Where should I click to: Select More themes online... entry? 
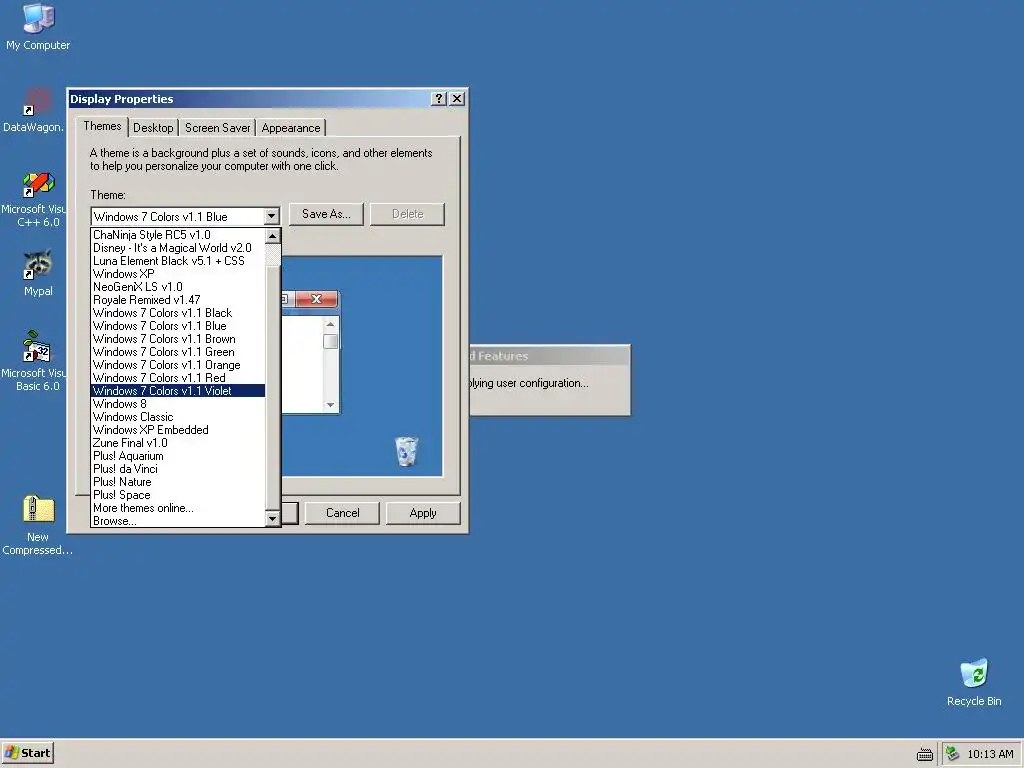178,508
